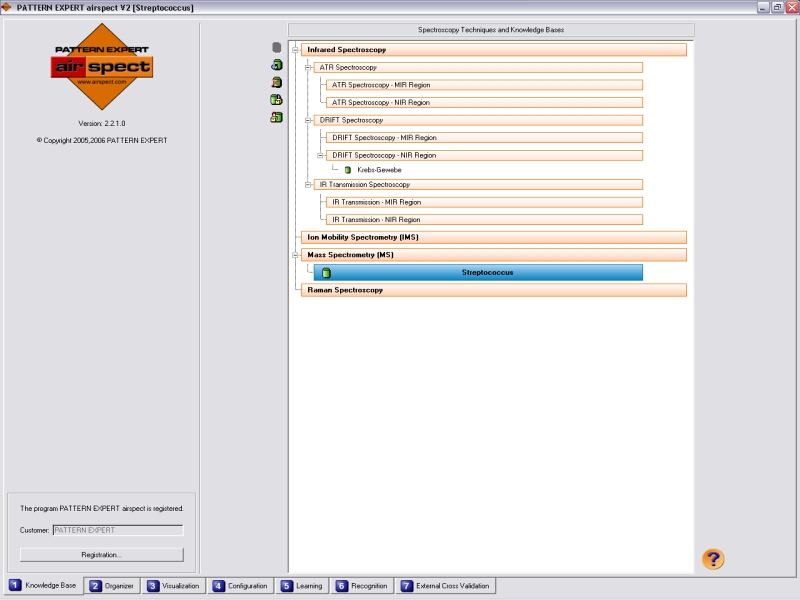Collapse the Infrared Spectroscopy tree node
This screenshot has height=600, width=800.
(x=296, y=50)
